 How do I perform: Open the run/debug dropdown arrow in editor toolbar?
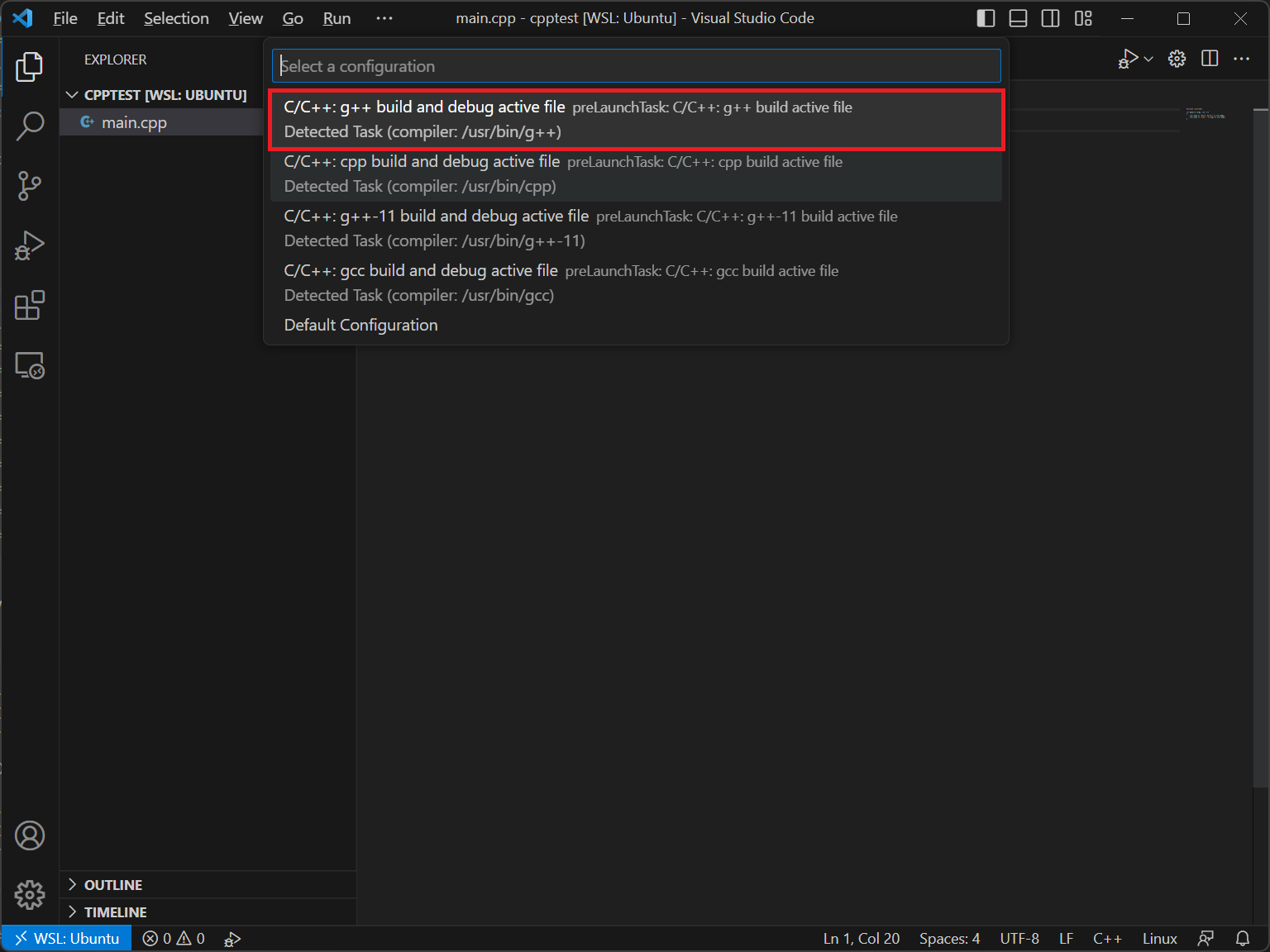pyautogui.click(x=1148, y=59)
